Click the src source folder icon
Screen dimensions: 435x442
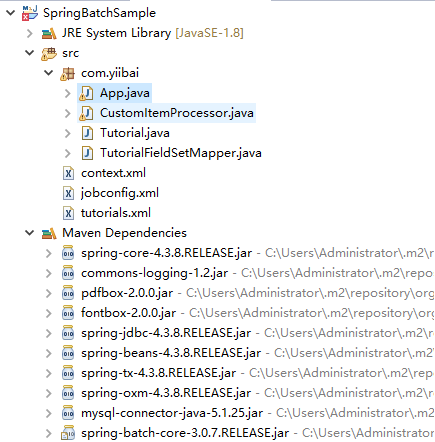tap(49, 53)
